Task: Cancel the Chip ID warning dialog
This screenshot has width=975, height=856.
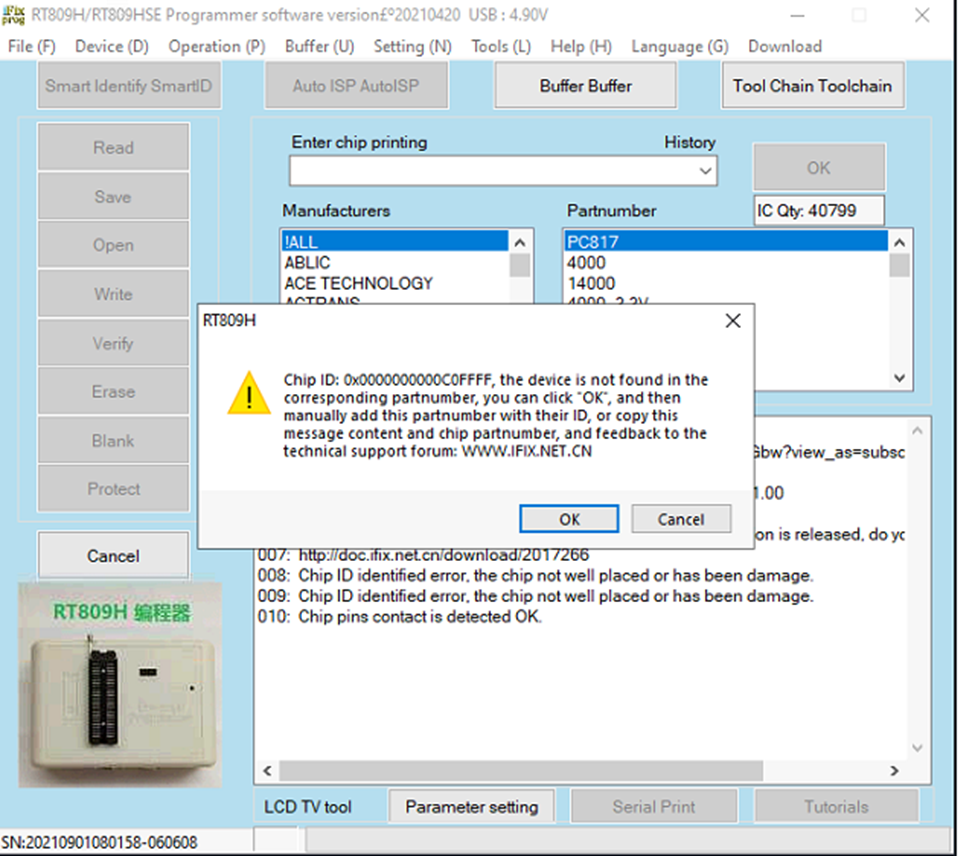Action: pyautogui.click(x=680, y=519)
